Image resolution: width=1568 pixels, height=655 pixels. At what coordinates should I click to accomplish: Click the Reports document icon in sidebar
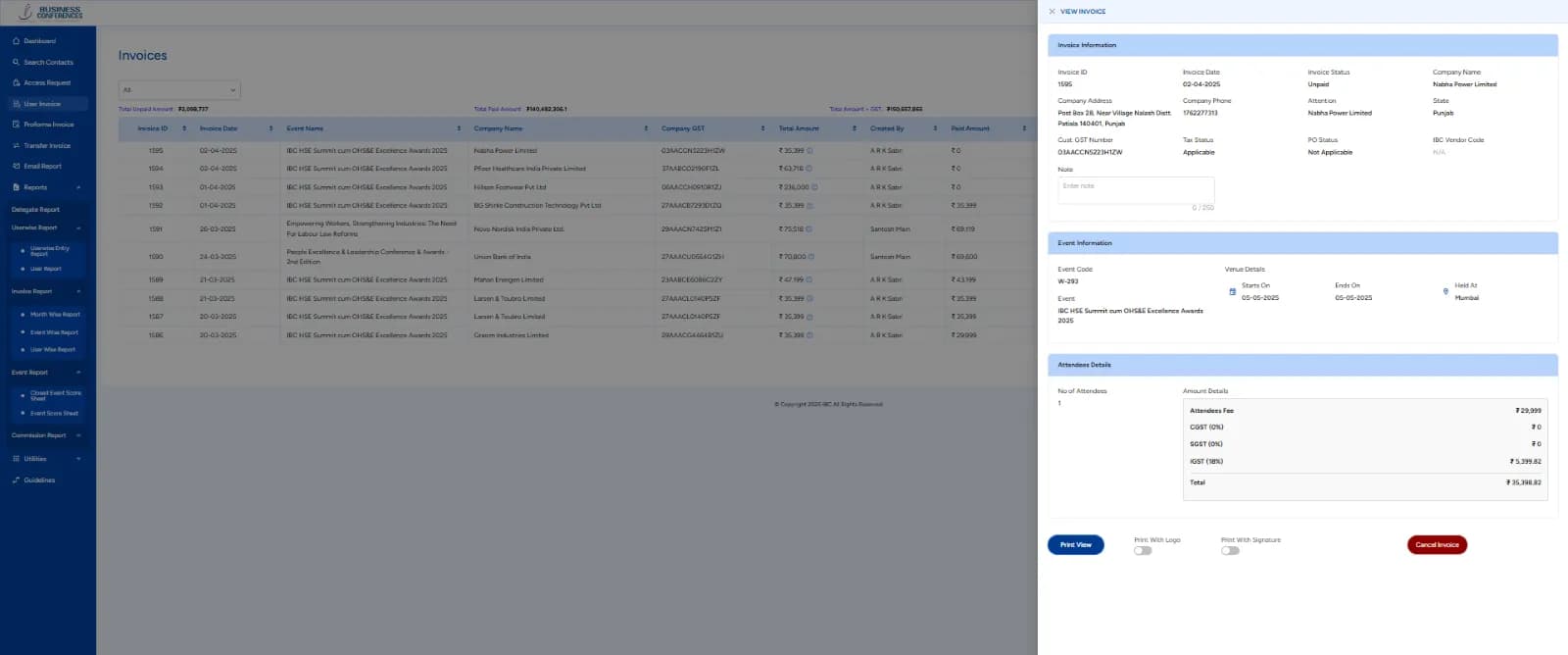(16, 187)
